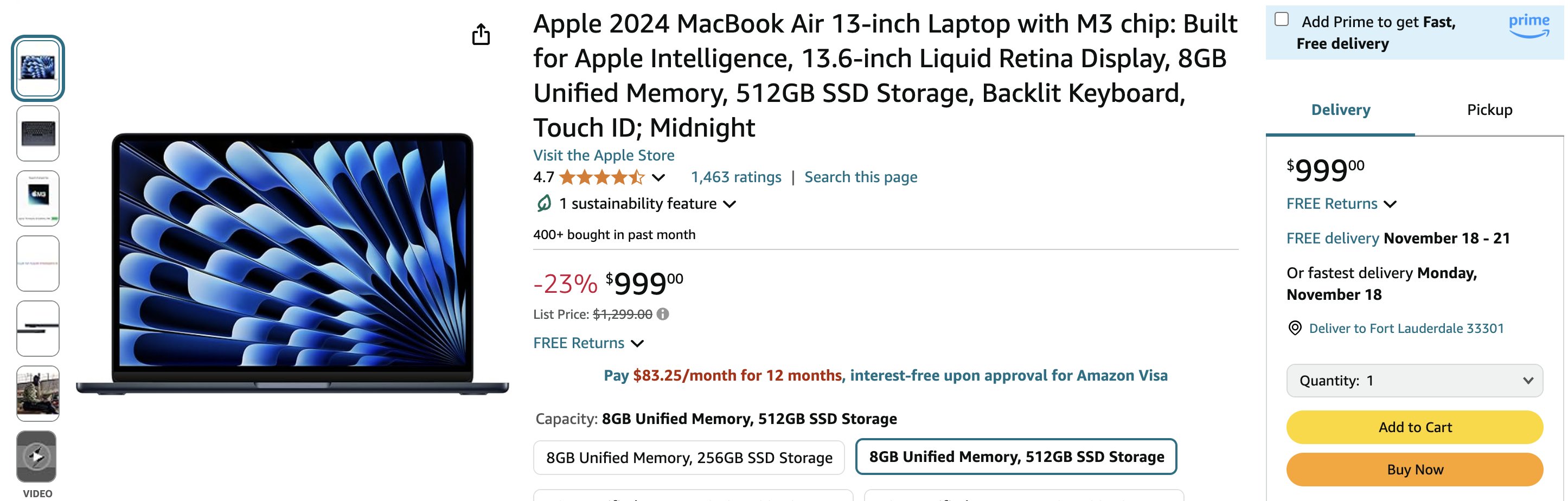
Task: Open the Visit the Apple Store link
Action: [x=603, y=155]
